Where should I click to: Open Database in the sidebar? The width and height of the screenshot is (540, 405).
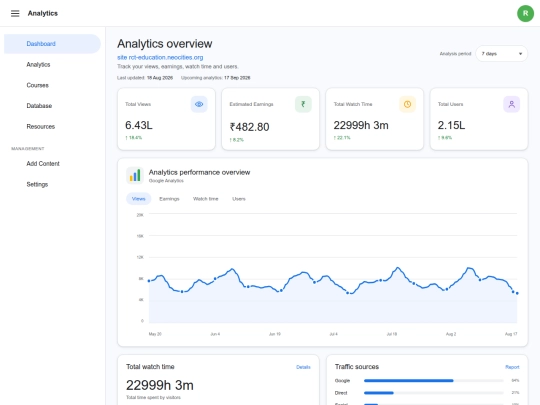pyautogui.click(x=52, y=106)
